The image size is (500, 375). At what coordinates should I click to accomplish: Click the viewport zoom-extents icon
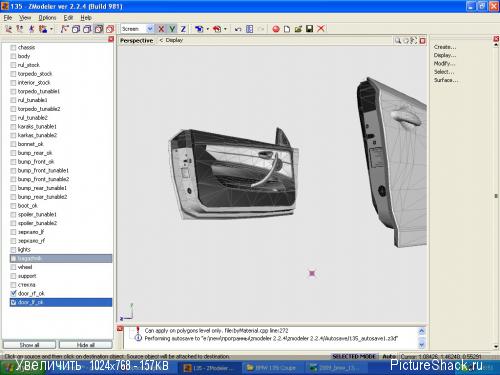click(414, 41)
